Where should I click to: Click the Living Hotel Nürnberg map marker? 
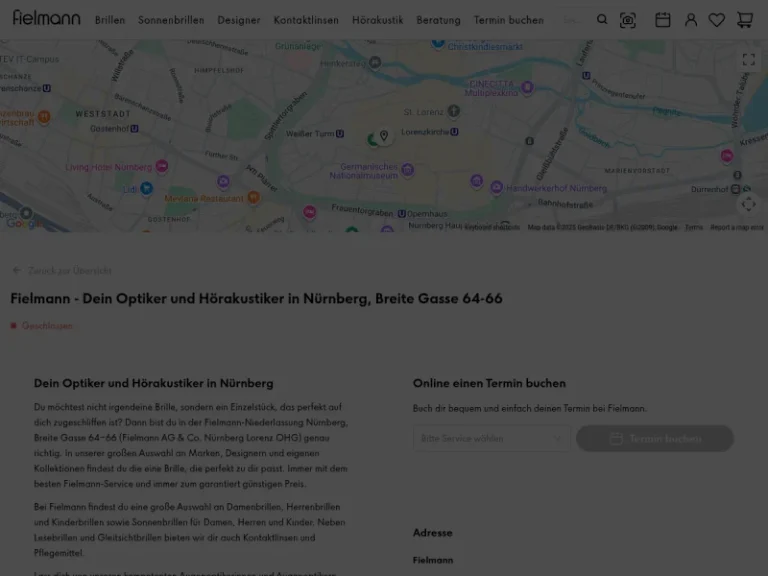click(162, 167)
